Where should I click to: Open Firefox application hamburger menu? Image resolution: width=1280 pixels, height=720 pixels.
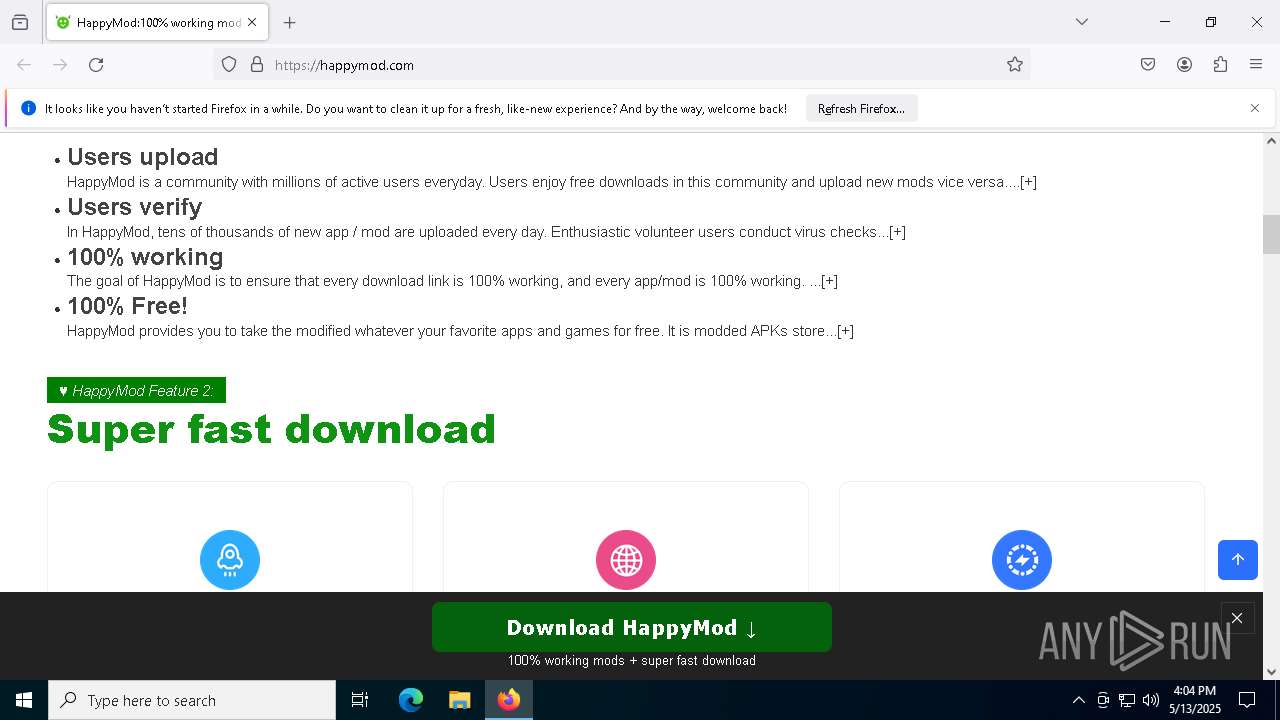[x=1256, y=65]
